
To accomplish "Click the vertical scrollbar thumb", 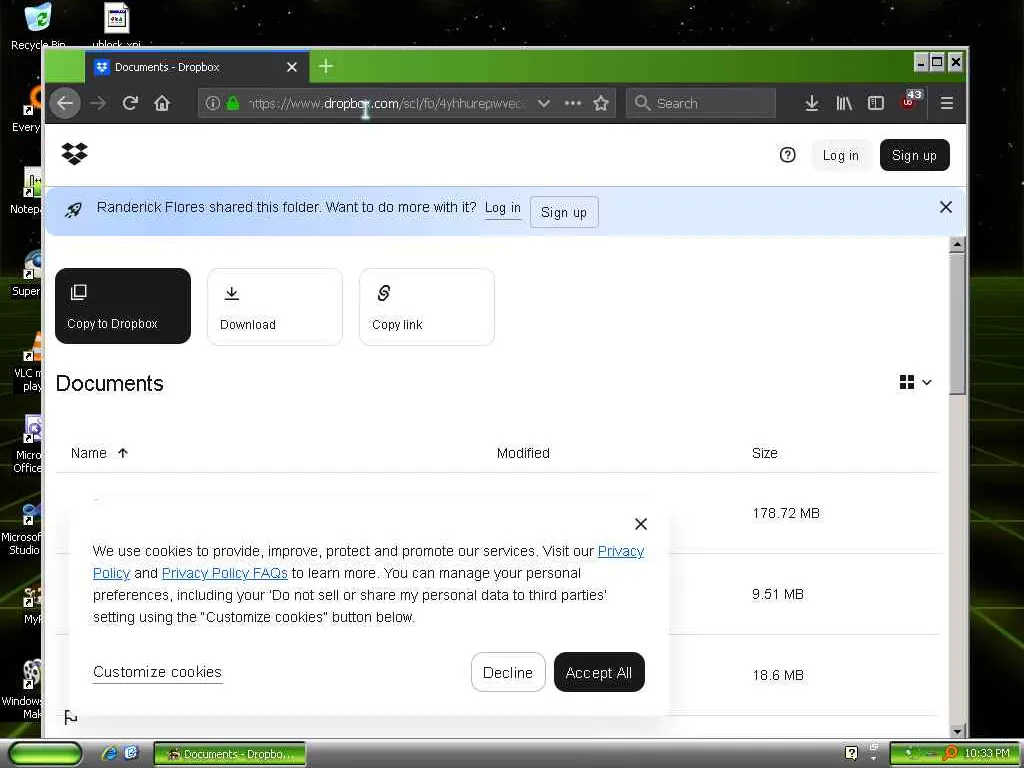I will point(957,324).
